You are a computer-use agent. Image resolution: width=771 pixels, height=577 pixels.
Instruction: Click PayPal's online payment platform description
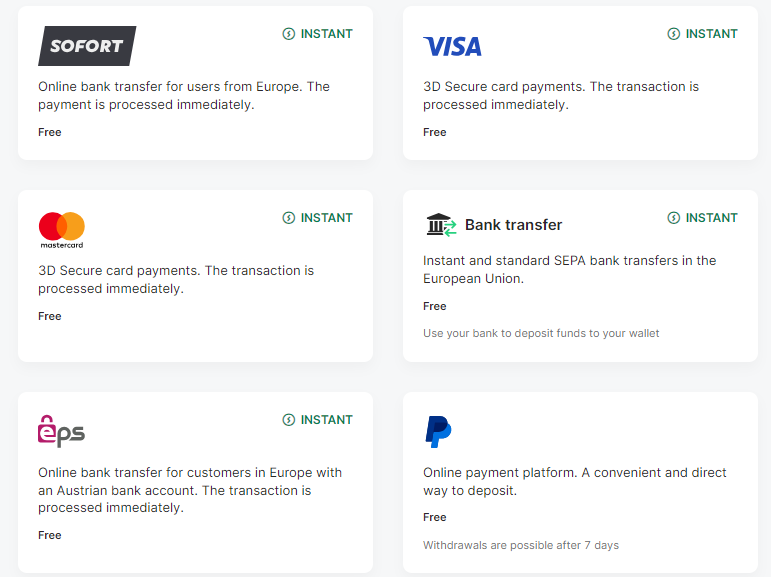click(x=574, y=481)
